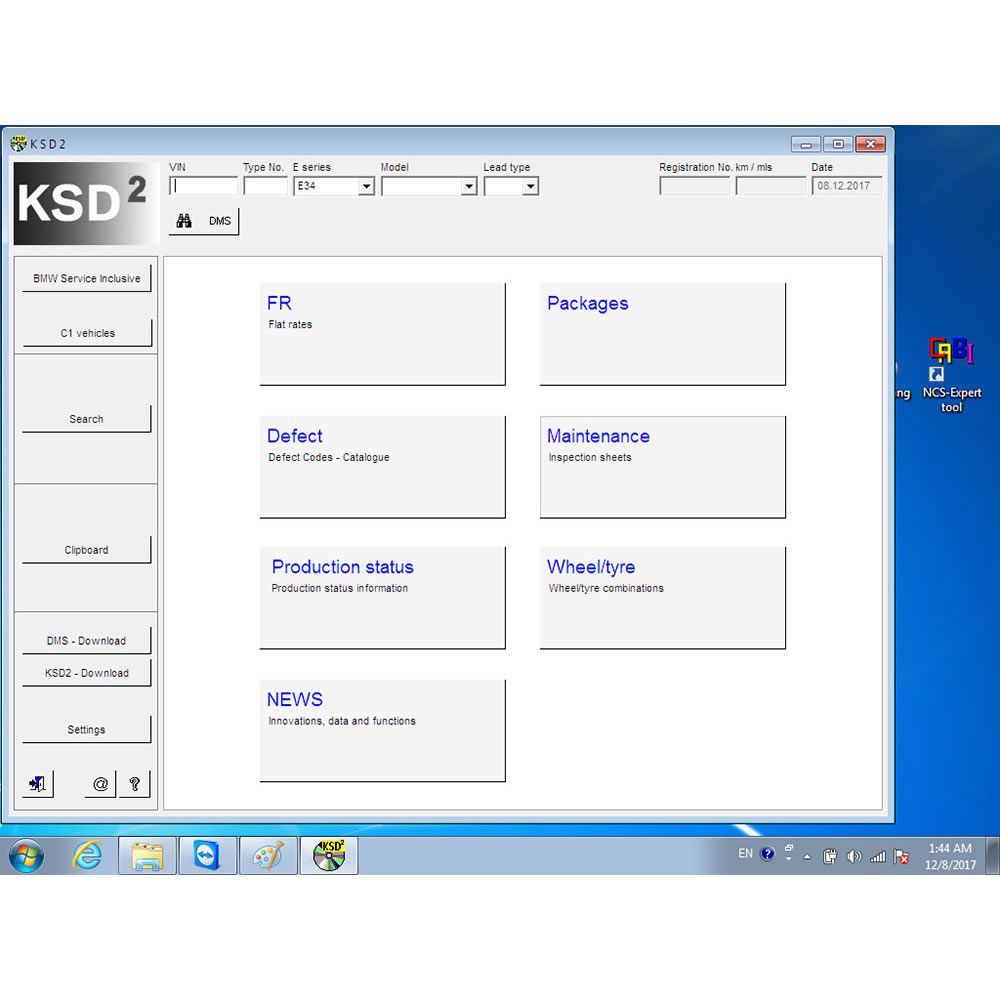Image resolution: width=1000 pixels, height=1000 pixels.
Task: Click the Action Center flag tray icon
Action: tap(901, 857)
